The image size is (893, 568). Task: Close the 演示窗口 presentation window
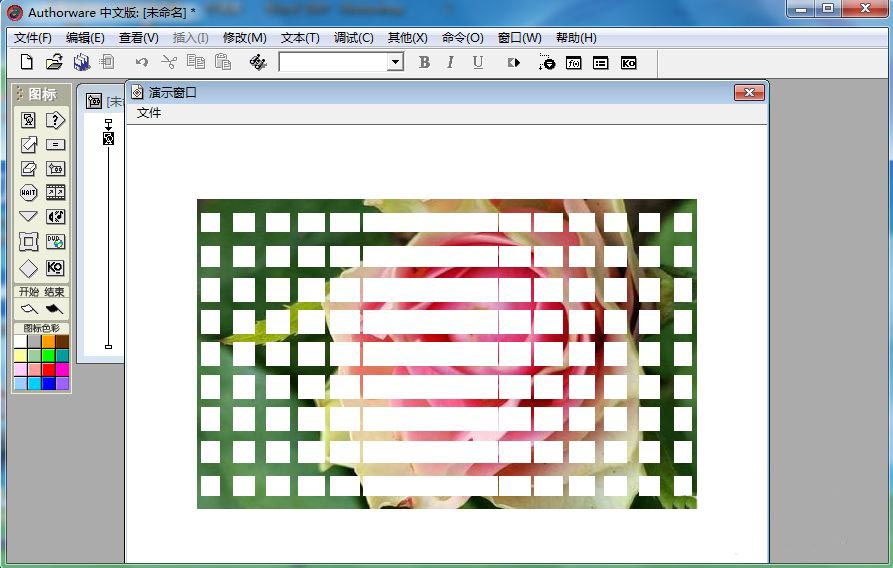point(749,92)
